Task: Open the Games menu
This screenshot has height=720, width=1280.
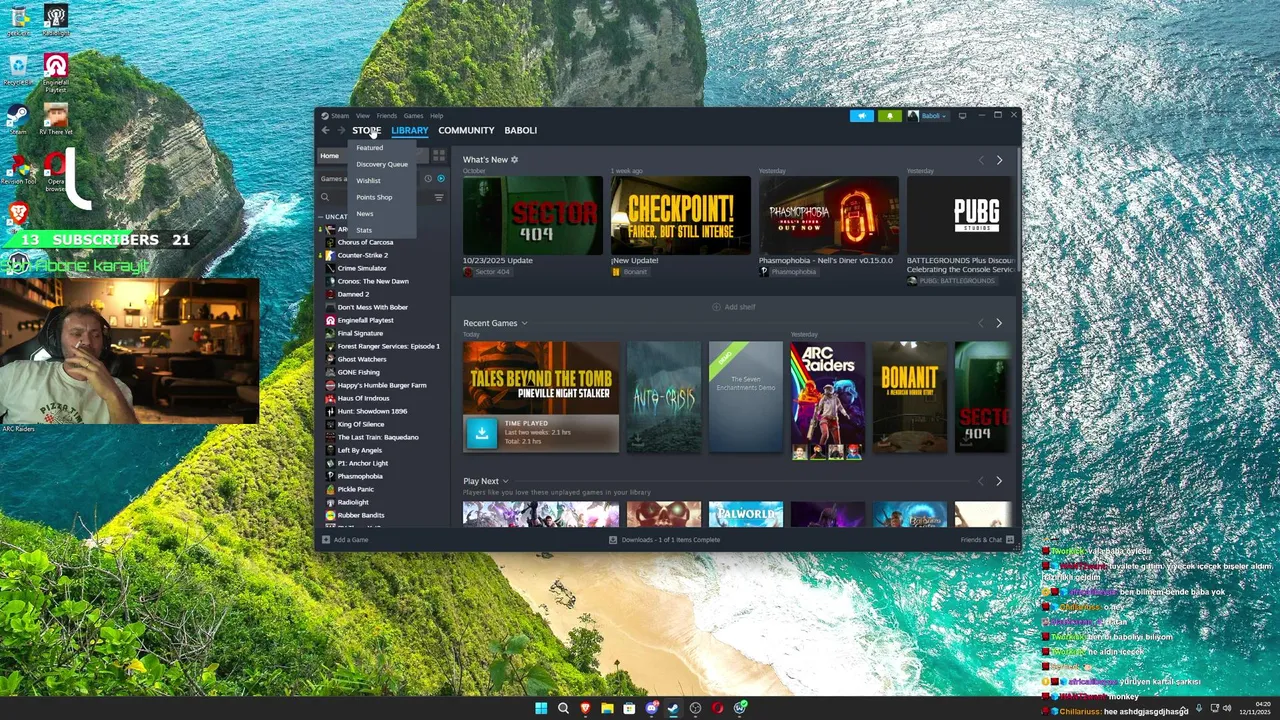Action: (413, 116)
